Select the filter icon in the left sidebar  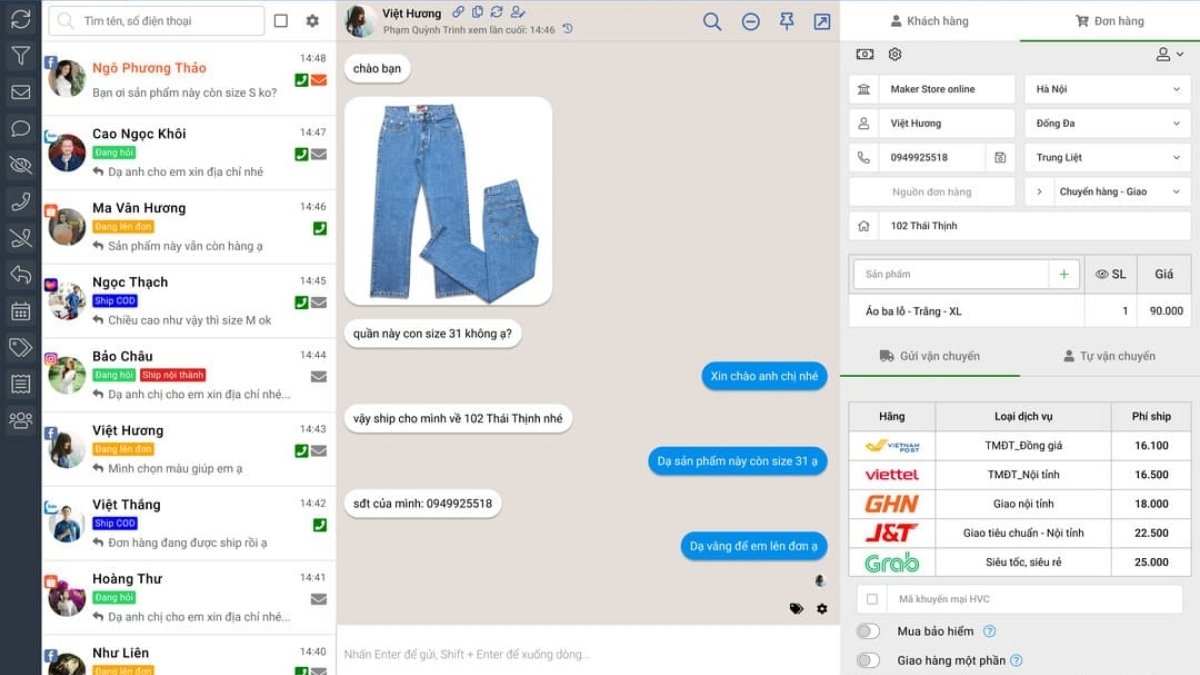21,56
